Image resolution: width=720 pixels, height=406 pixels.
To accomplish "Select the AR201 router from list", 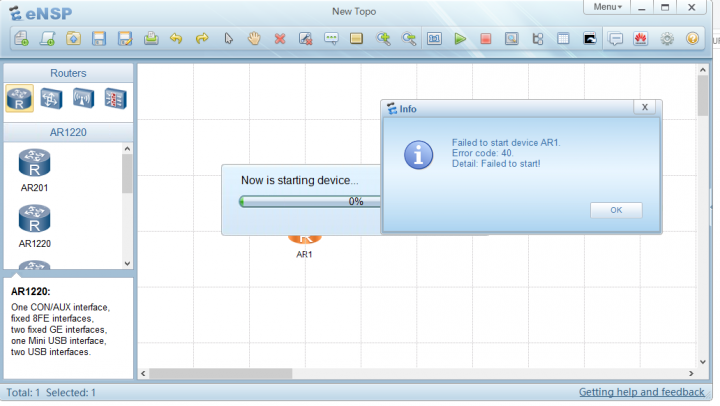I will tap(35, 164).
